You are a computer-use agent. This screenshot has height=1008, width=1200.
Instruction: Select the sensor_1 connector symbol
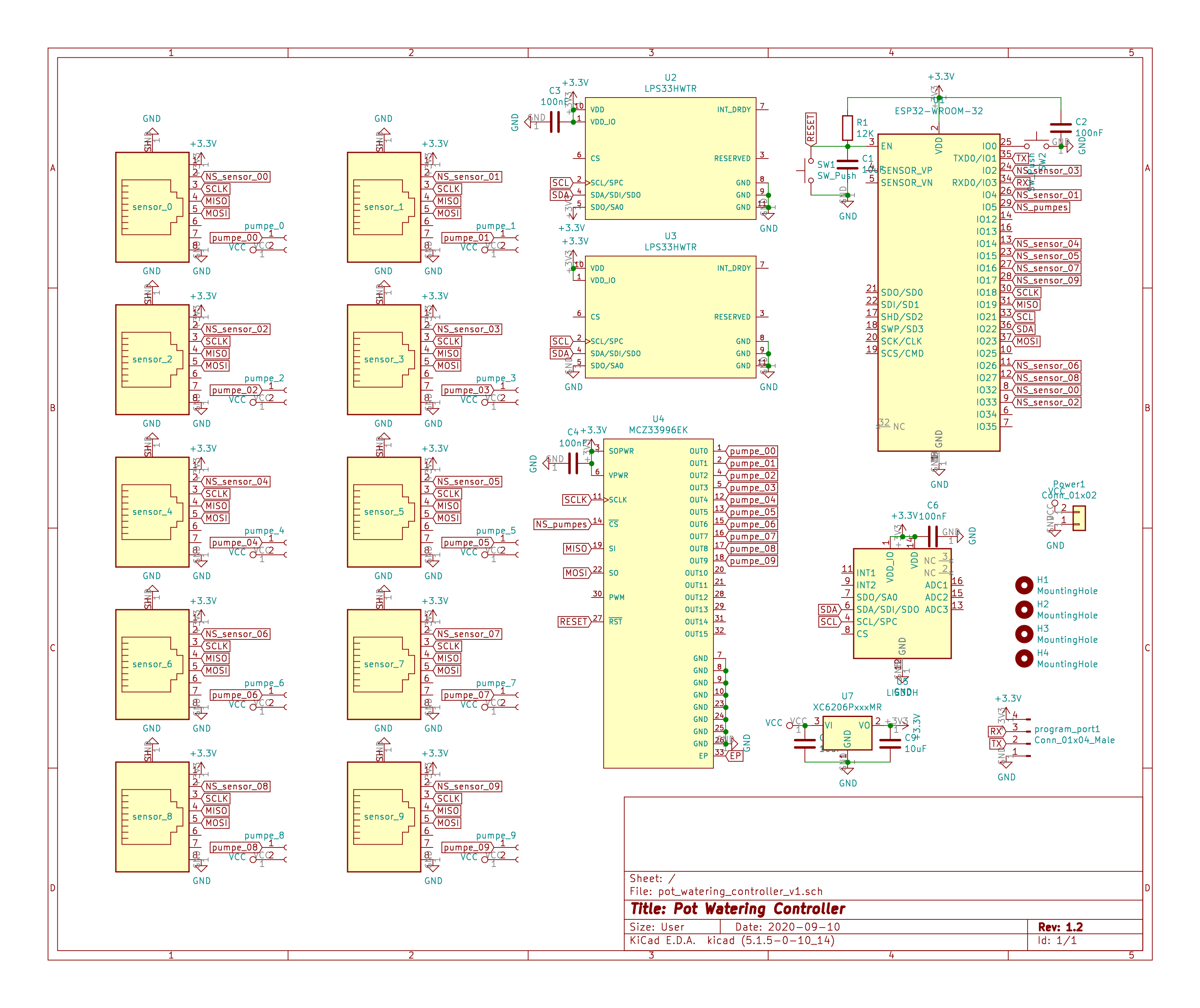coord(384,207)
